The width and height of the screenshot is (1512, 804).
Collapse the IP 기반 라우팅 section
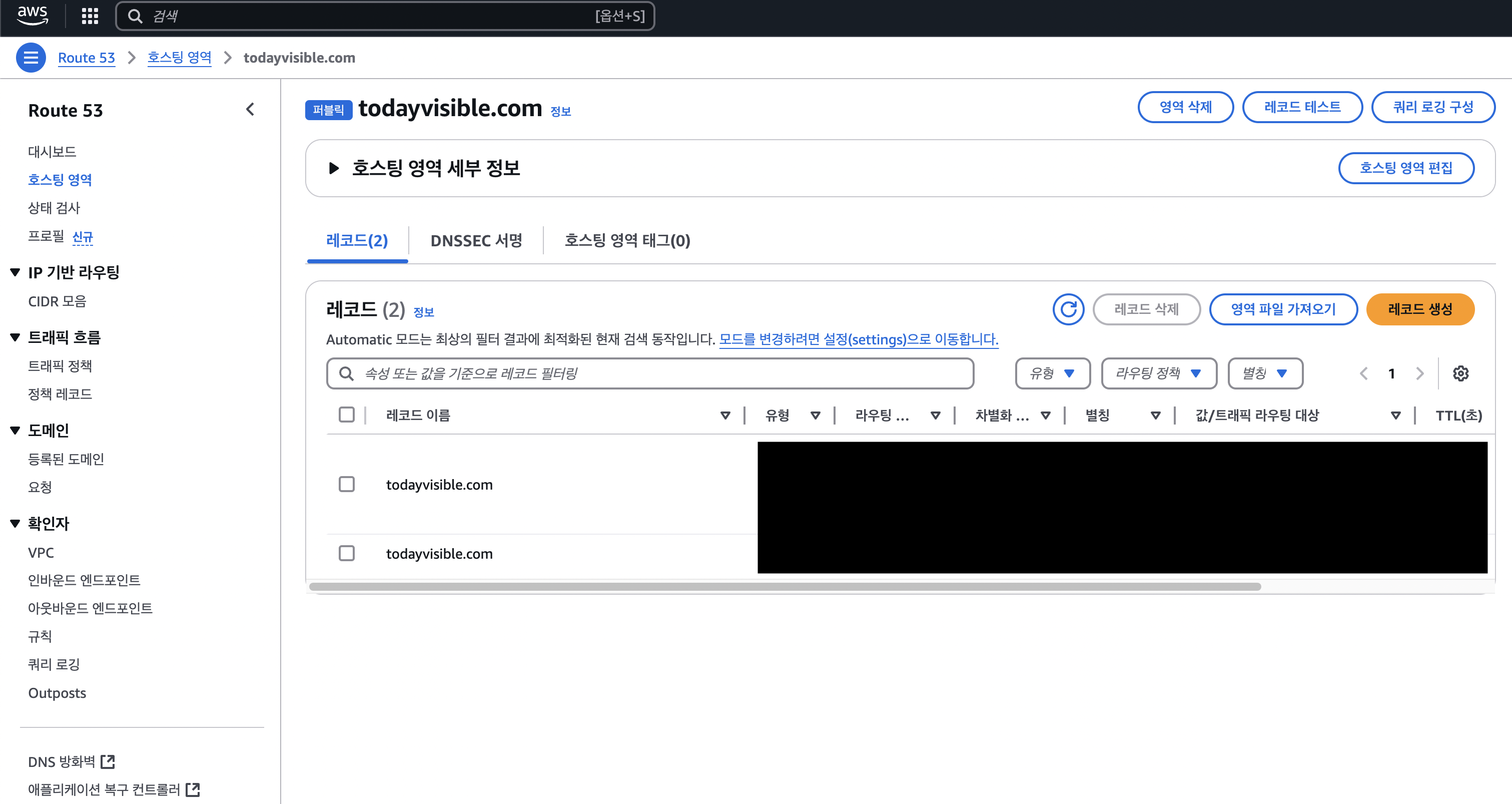(16, 272)
